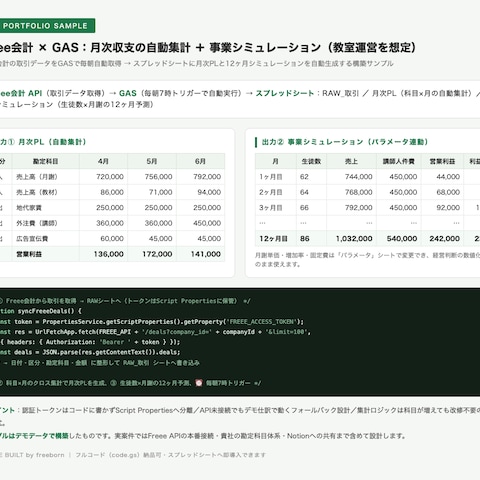Select the 4月 column header in PL table

point(103,161)
